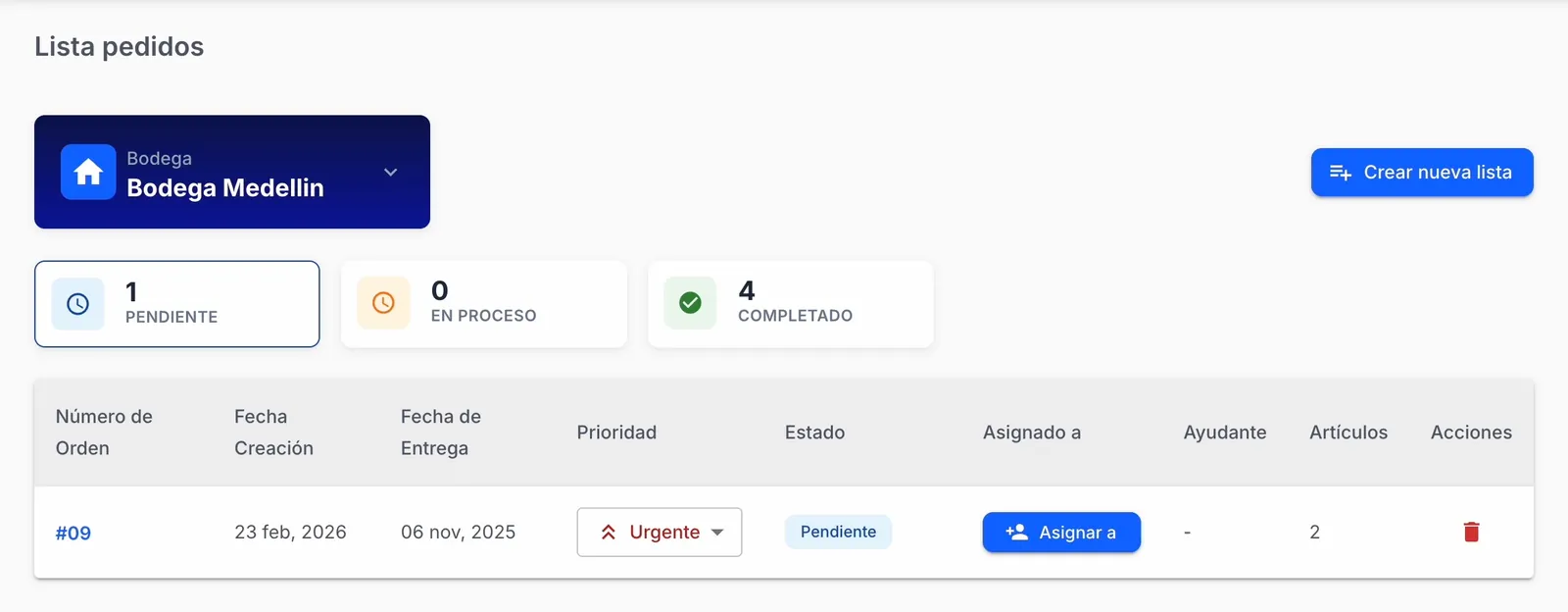Viewport: 1568px width, 612px height.
Task: Open order link #09
Action: click(73, 533)
